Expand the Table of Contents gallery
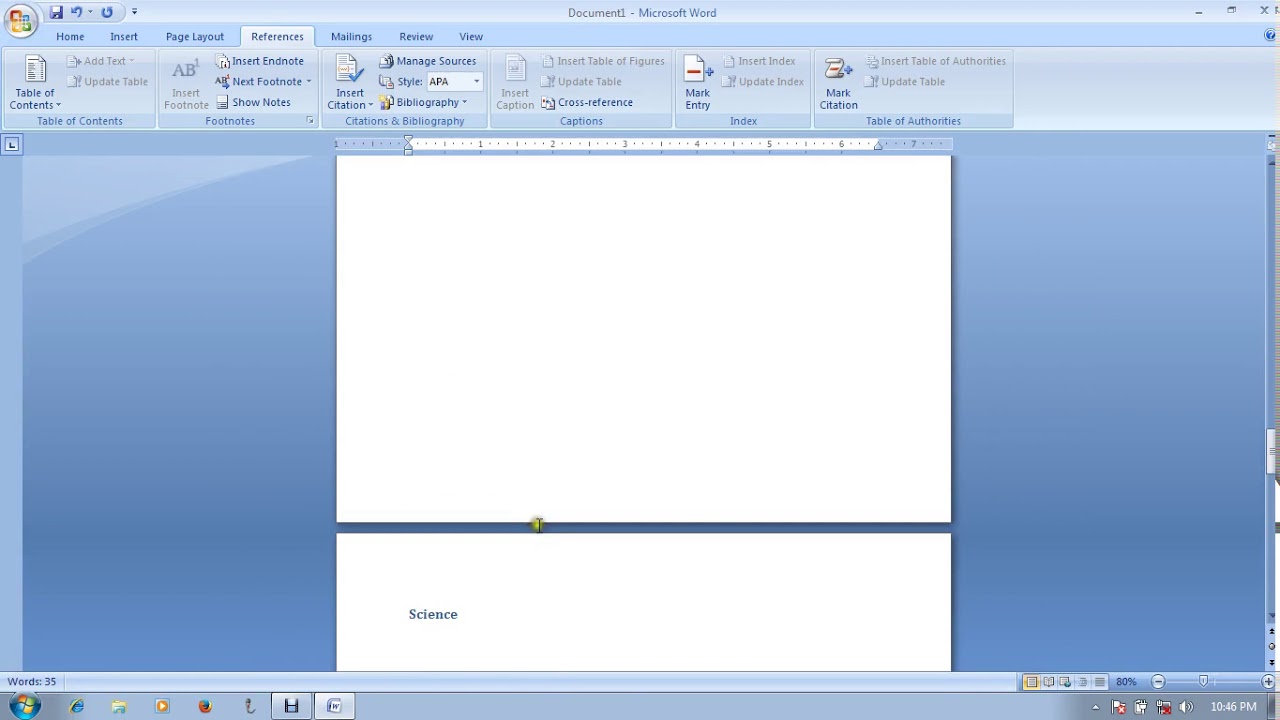Screen dimensions: 1280x720 point(35,83)
